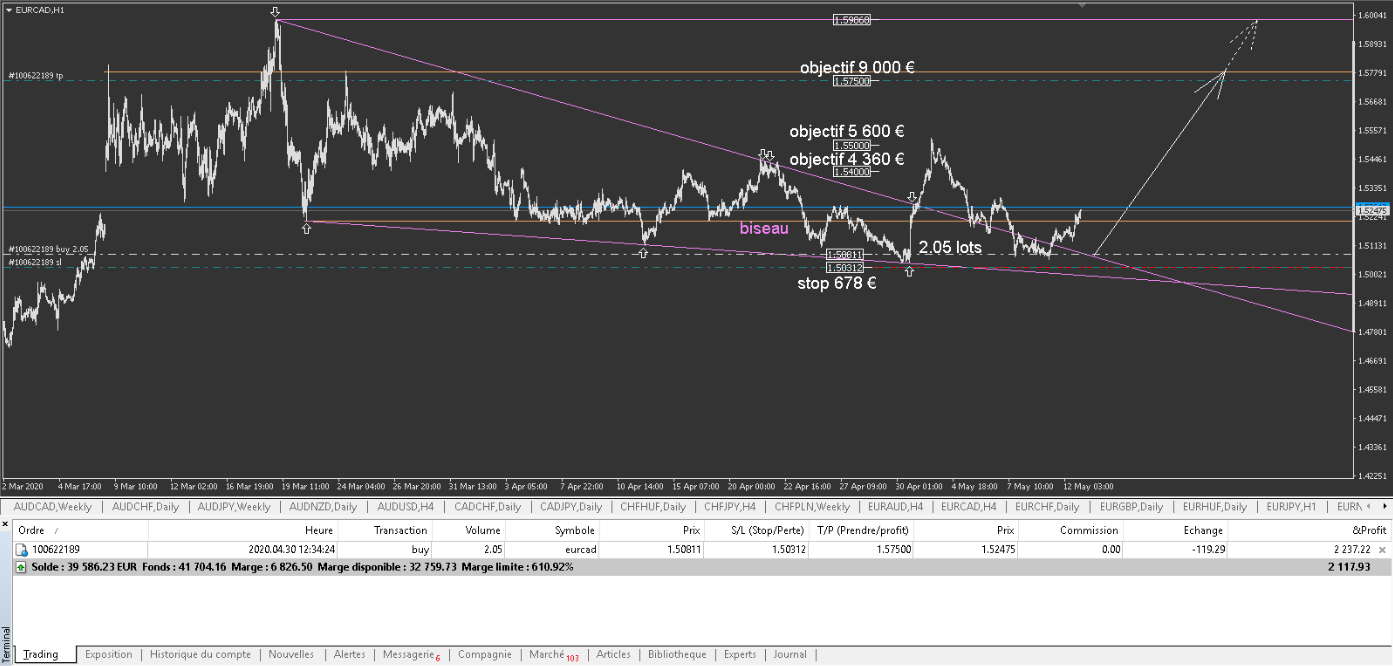The height and width of the screenshot is (666, 1393).
Task: Open the EURCHF,Daily chart tab
Action: (1048, 506)
